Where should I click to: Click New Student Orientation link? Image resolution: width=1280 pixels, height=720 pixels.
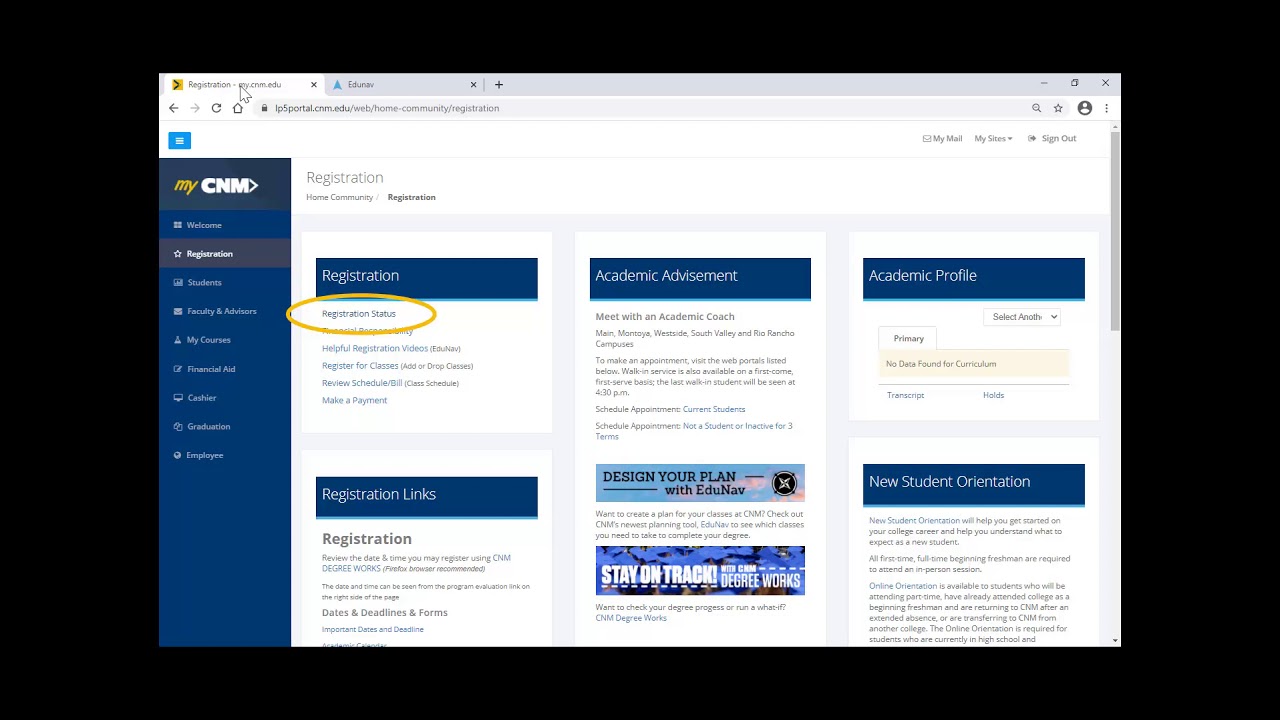(914, 520)
